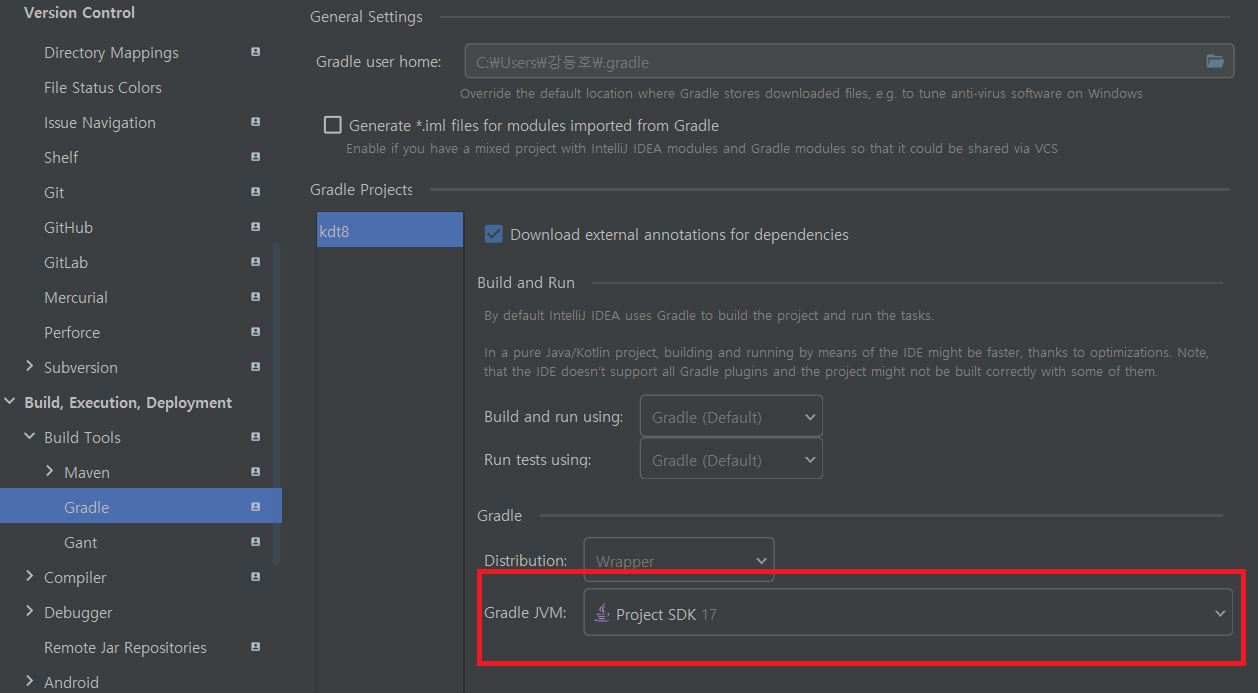Collapse Build, Execution, Deployment section
The width and height of the screenshot is (1258, 693).
click(x=10, y=402)
